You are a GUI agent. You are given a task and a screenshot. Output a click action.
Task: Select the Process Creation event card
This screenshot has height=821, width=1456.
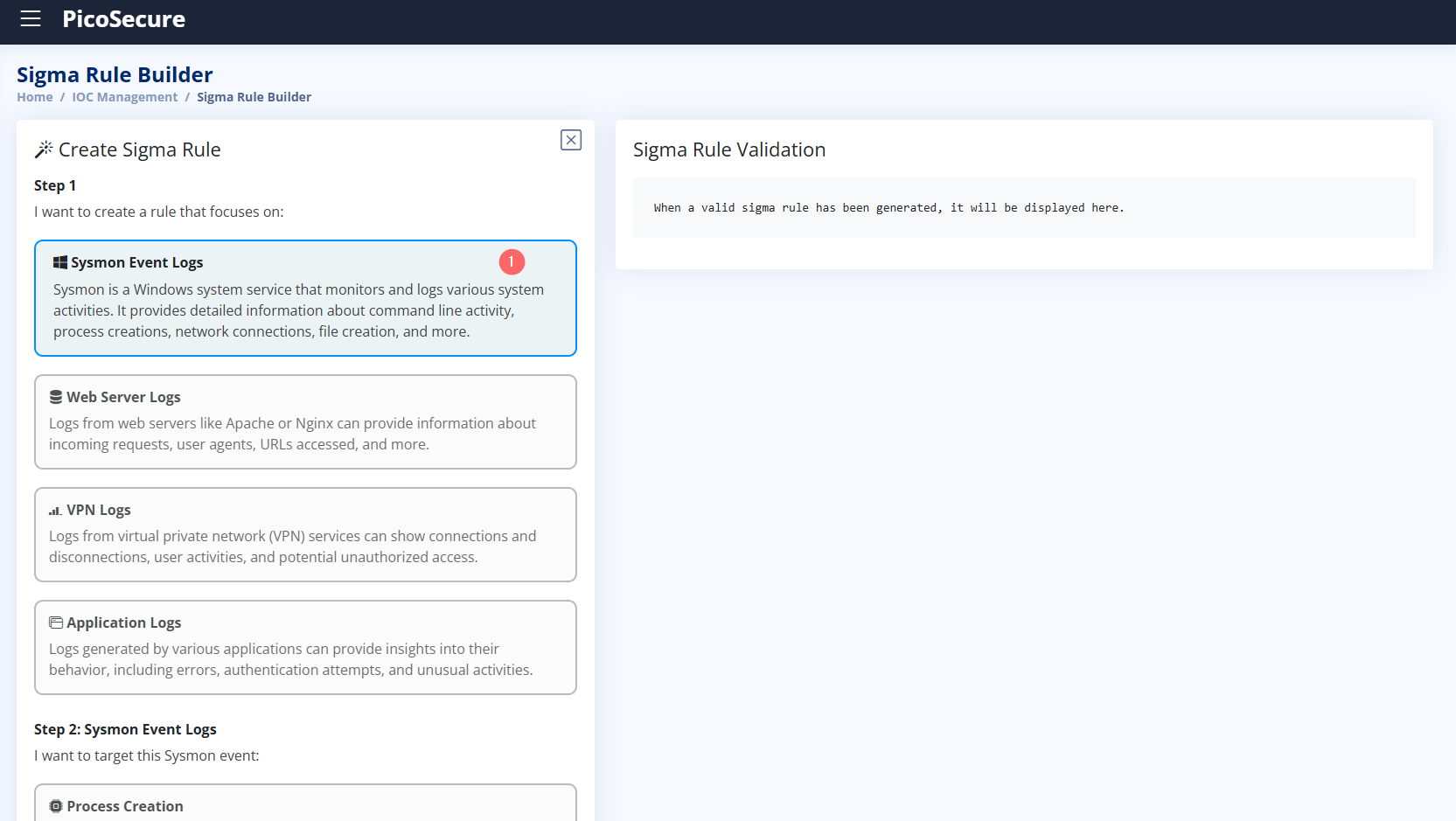click(305, 803)
